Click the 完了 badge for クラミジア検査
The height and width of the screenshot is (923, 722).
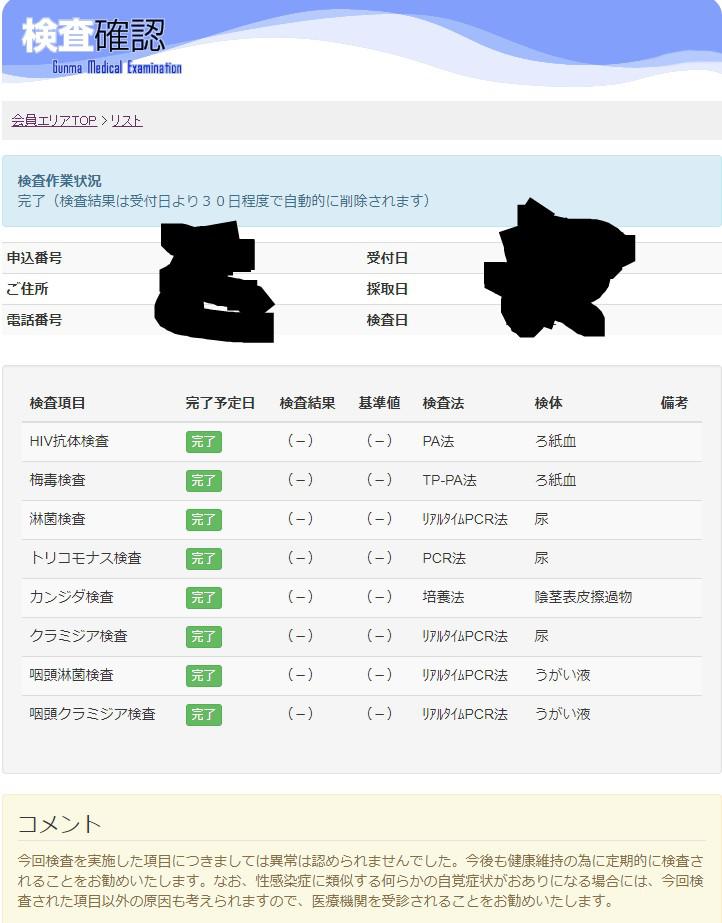[x=204, y=636]
